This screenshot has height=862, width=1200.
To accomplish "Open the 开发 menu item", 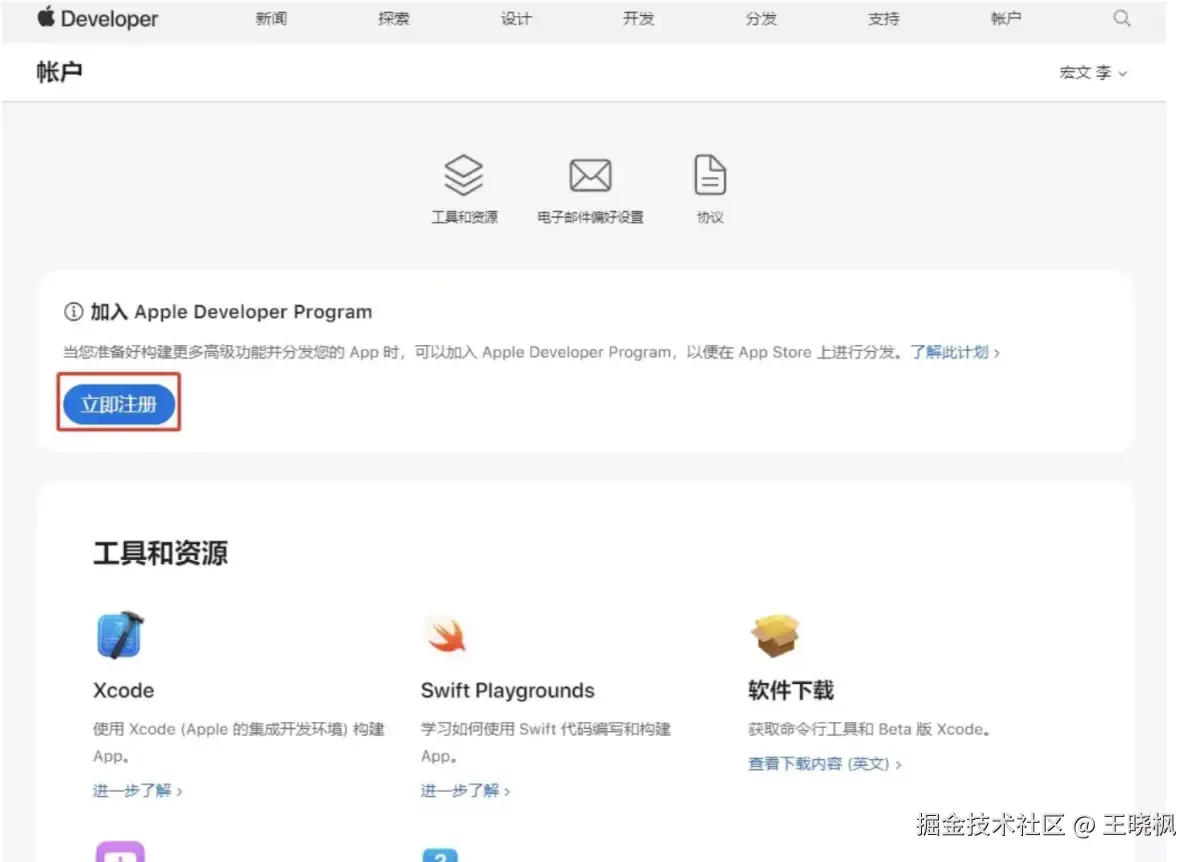I will pyautogui.click(x=638, y=19).
